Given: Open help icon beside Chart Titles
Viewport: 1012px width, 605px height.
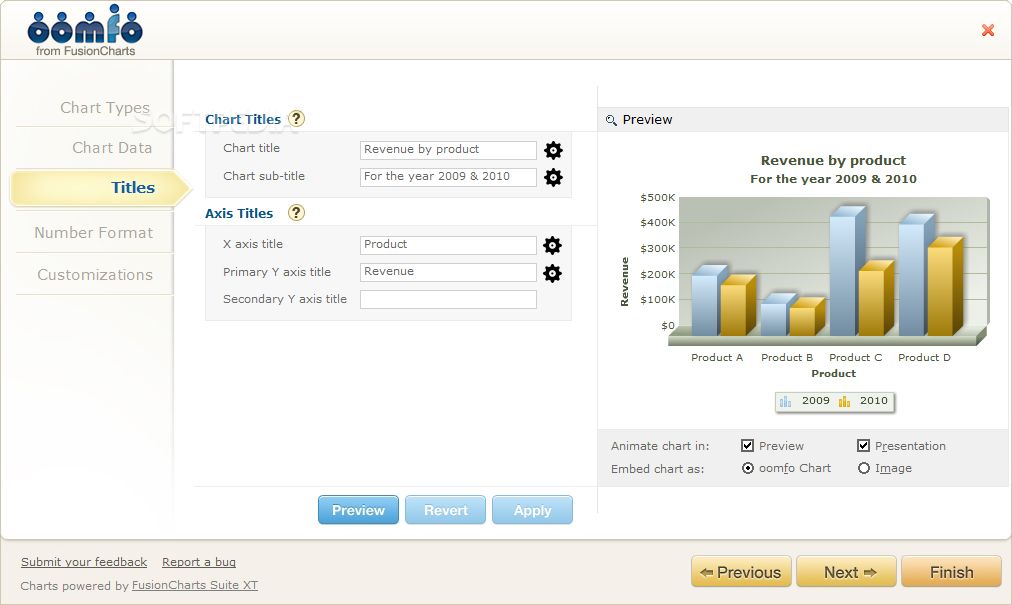Looking at the screenshot, I should (x=296, y=119).
